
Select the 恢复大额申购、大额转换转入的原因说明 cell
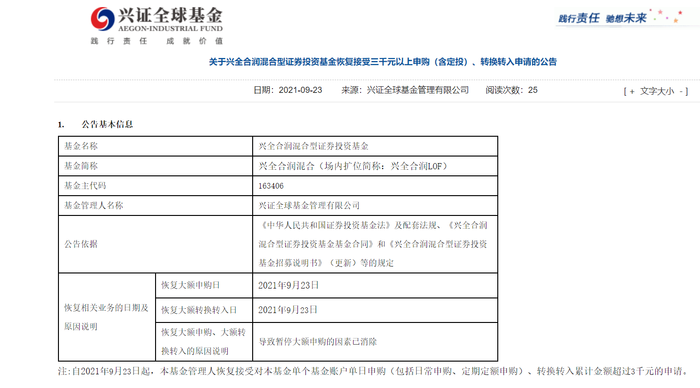[204, 342]
